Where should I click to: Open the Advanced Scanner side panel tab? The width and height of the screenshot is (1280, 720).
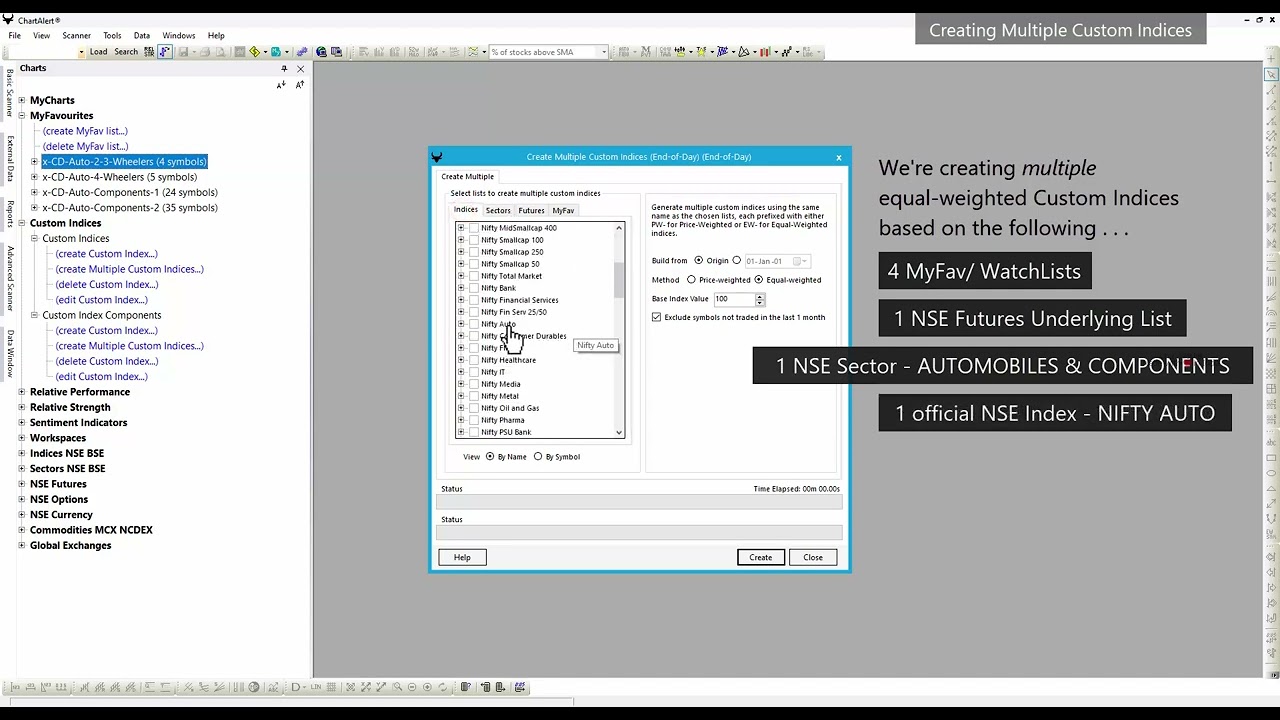10,278
